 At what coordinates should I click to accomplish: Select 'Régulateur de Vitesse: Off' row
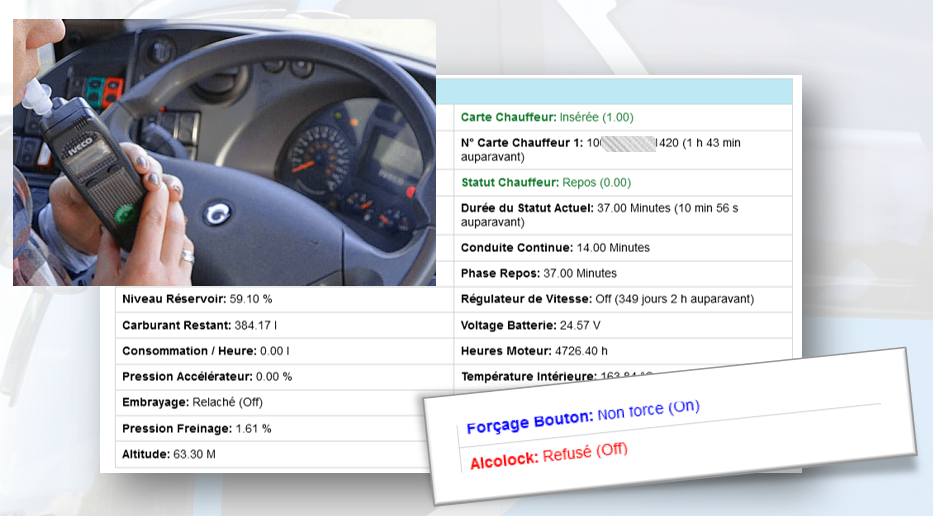[x=623, y=299]
